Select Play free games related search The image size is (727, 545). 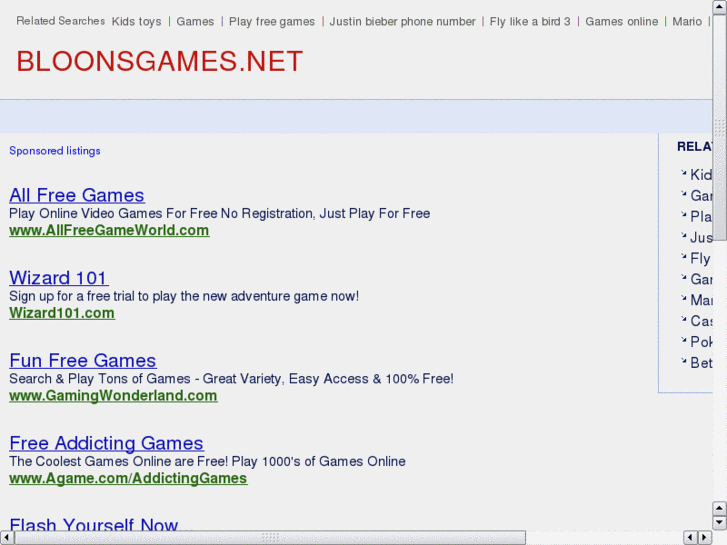point(272,21)
